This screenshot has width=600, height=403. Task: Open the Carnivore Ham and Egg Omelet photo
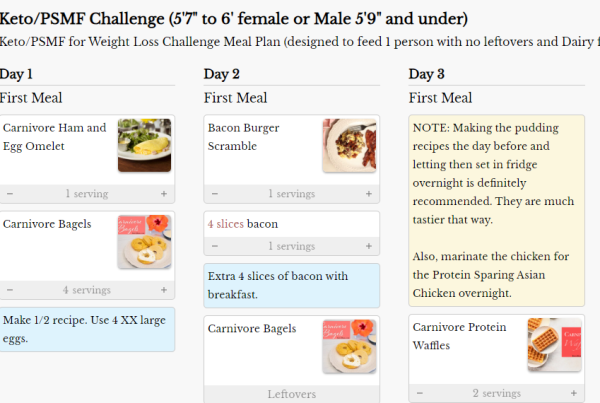[x=144, y=145]
